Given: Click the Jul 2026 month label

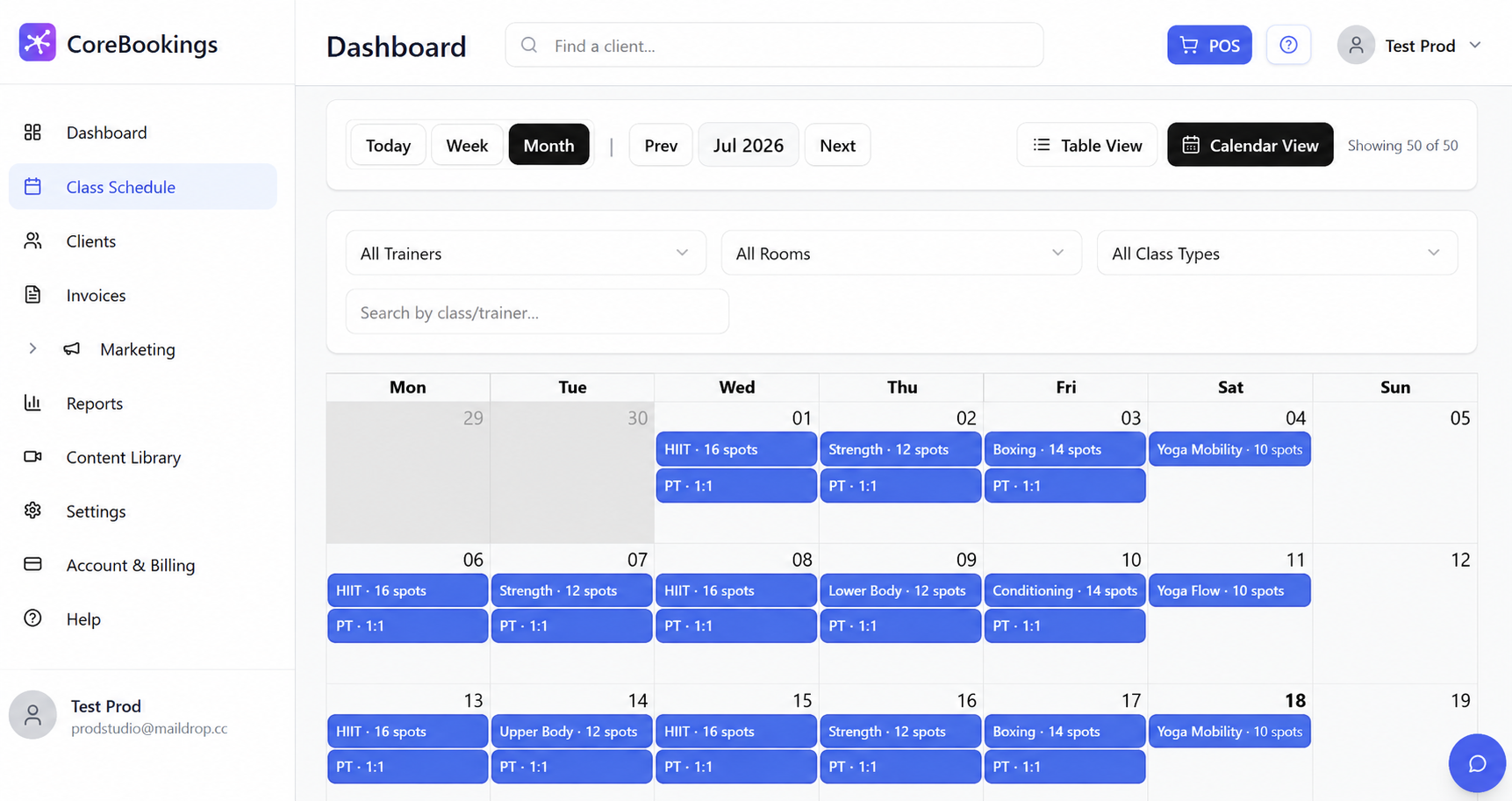Looking at the screenshot, I should 749,145.
